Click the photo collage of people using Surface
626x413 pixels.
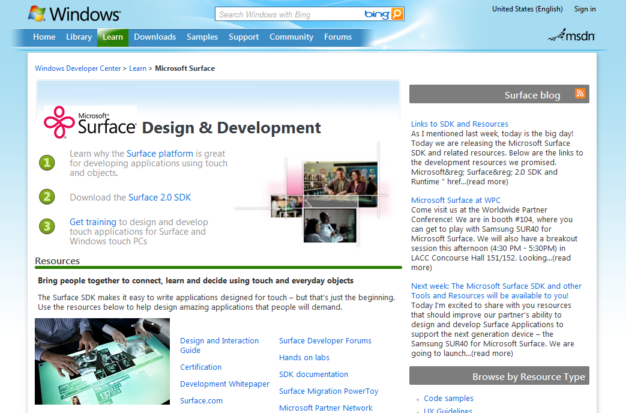pos(324,202)
